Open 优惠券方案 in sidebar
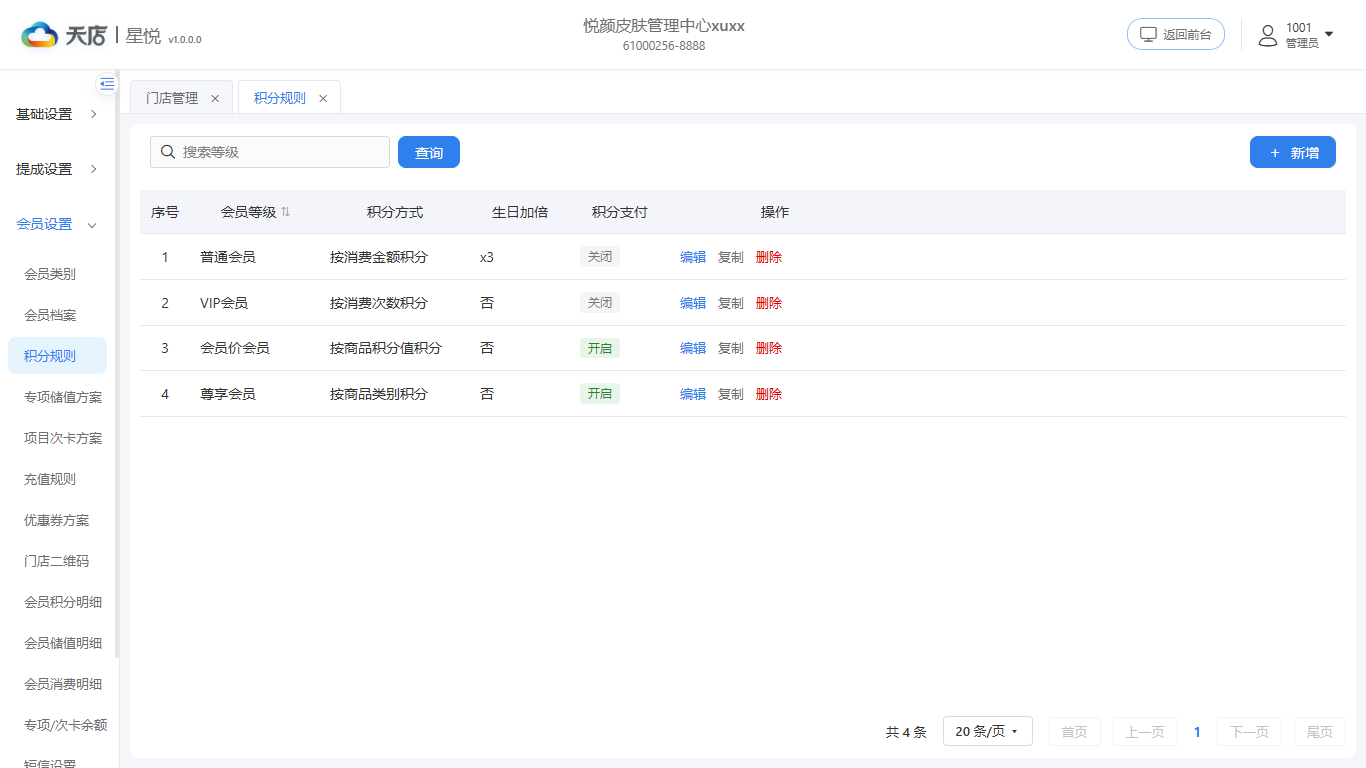1366x768 pixels. click(57, 520)
